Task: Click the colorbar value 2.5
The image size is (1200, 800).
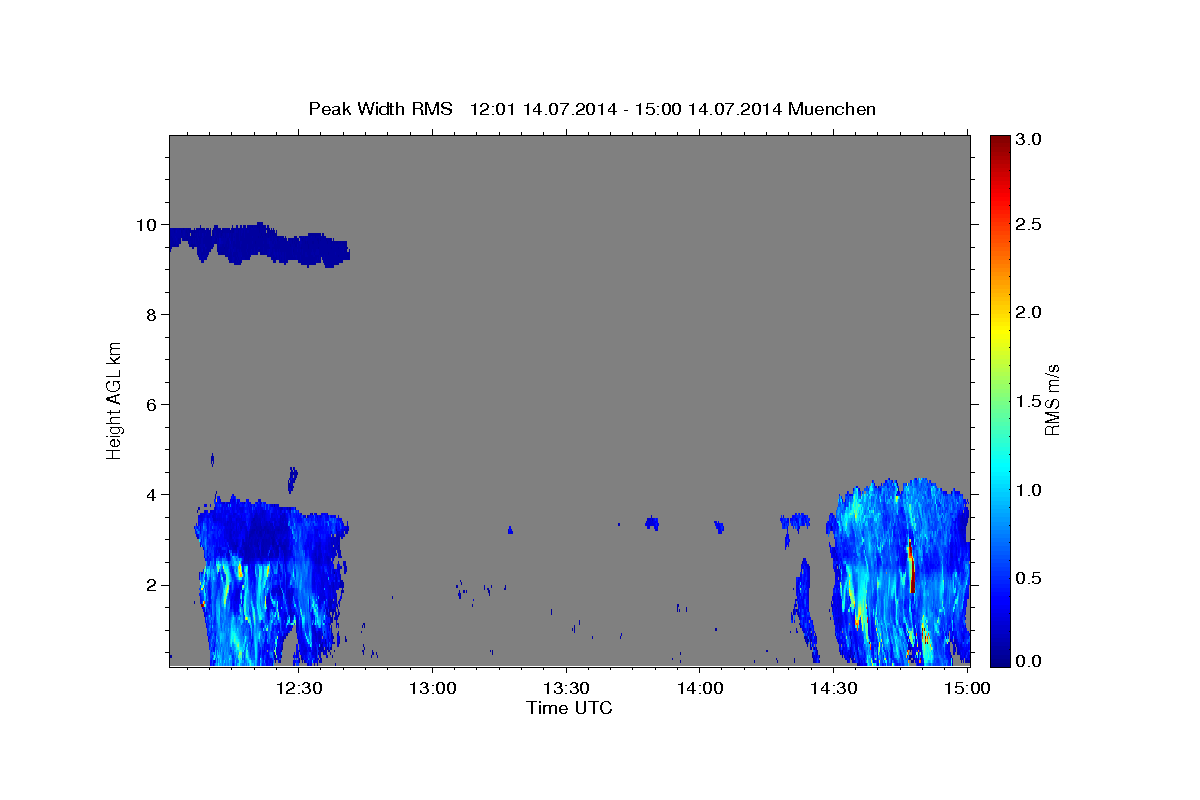Action: click(1029, 225)
